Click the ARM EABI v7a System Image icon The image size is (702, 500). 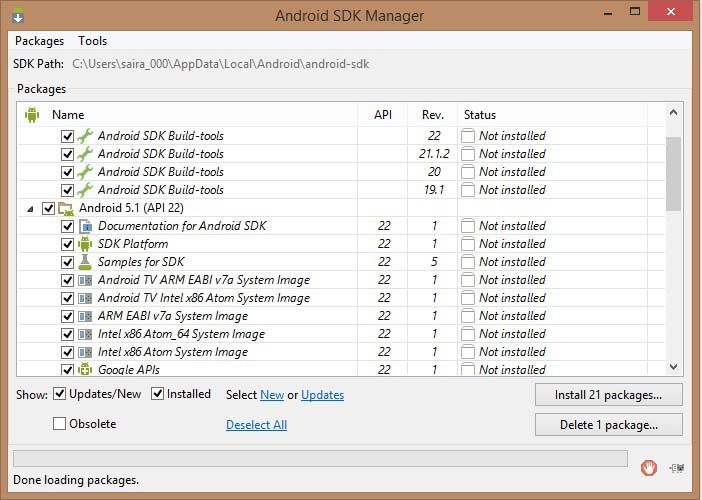coord(85,316)
